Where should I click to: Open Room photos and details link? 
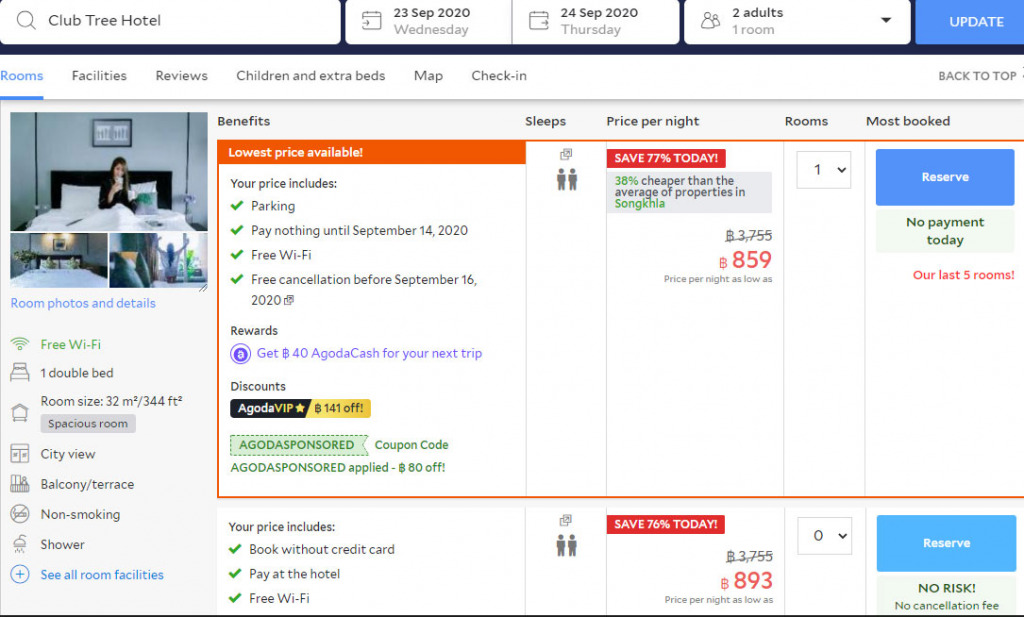click(83, 303)
